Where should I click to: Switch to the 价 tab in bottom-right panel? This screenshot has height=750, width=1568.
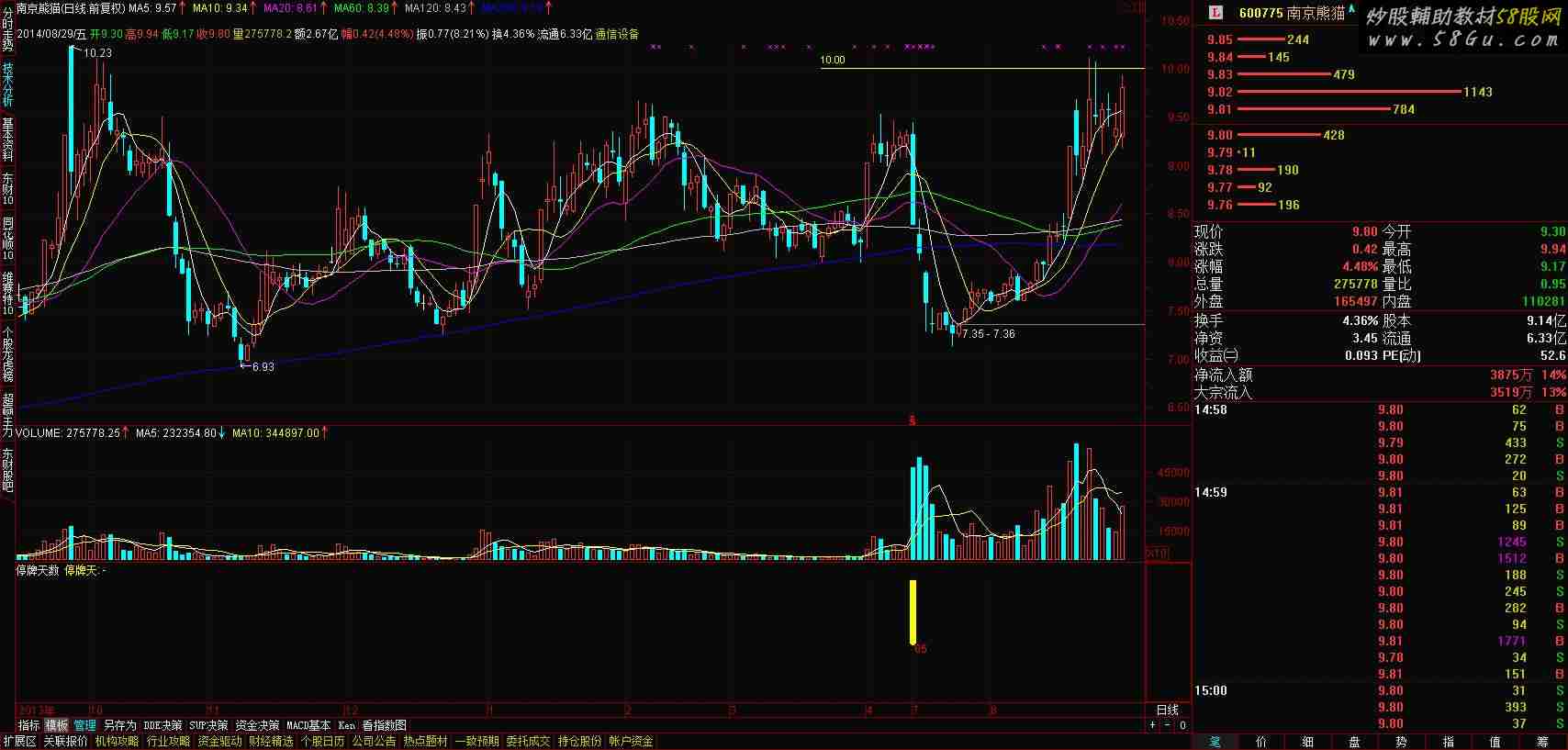[1261, 742]
